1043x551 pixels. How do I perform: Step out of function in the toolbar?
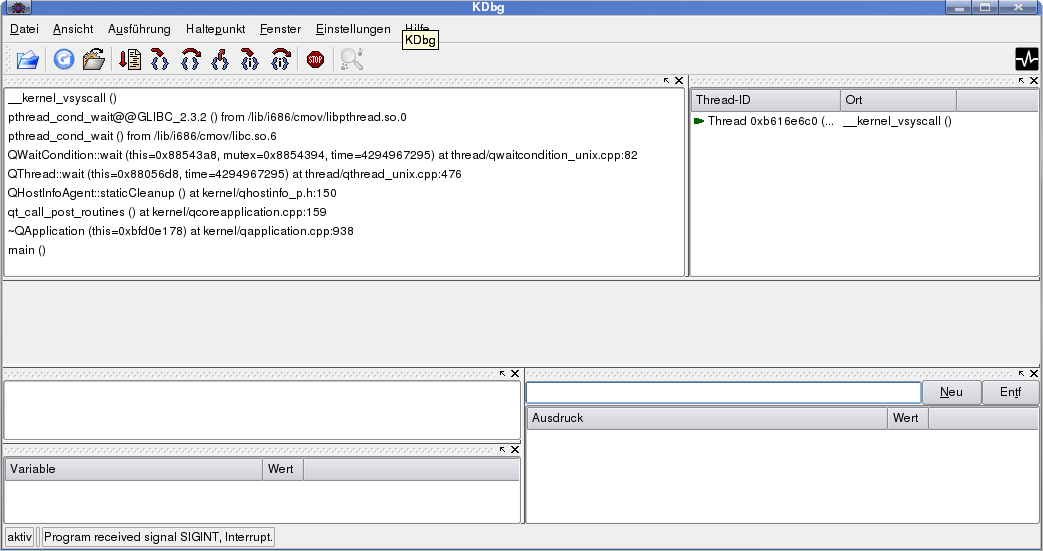click(220, 60)
